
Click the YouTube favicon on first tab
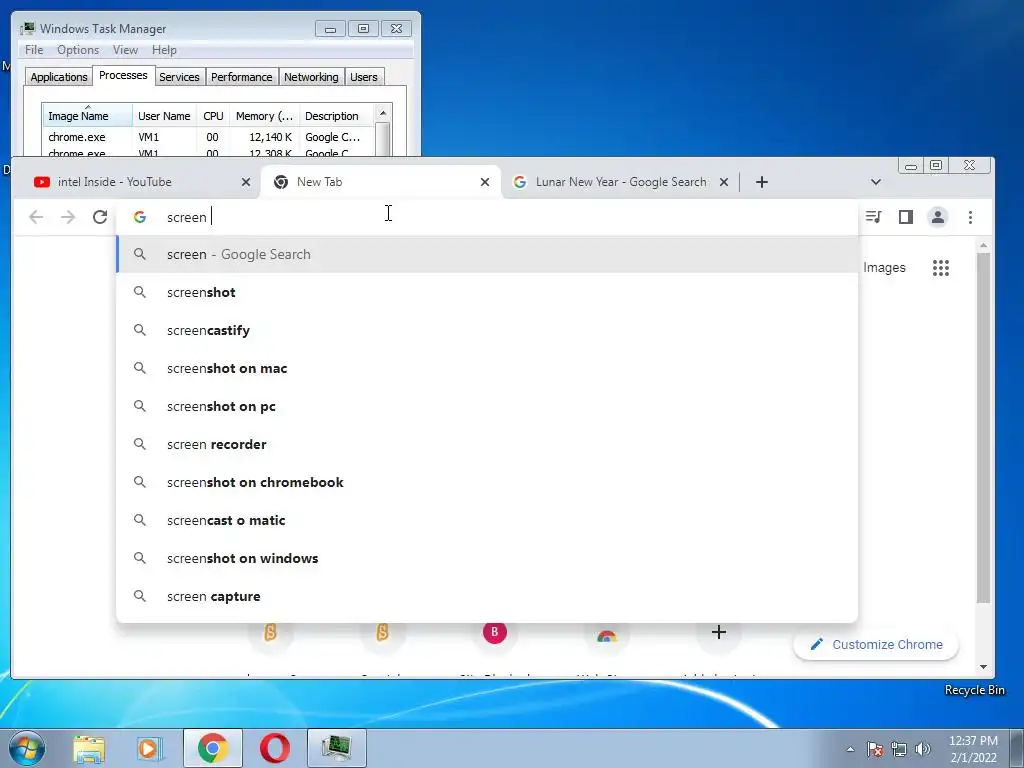pyautogui.click(x=42, y=182)
